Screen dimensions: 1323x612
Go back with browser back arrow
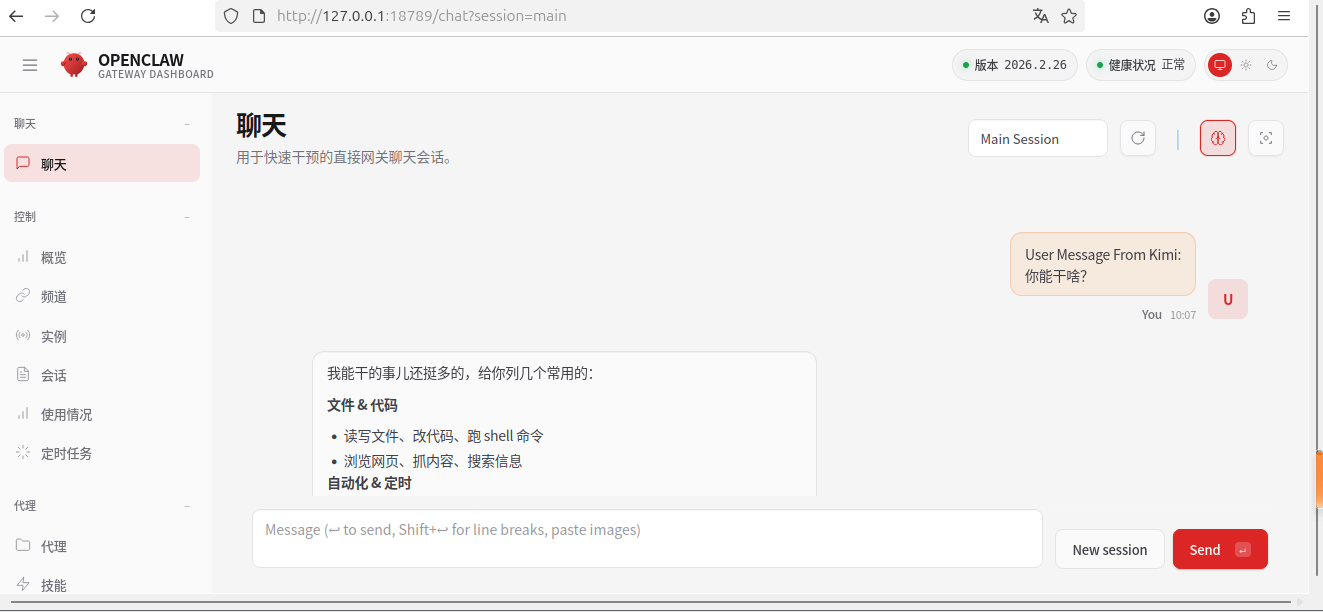click(16, 16)
